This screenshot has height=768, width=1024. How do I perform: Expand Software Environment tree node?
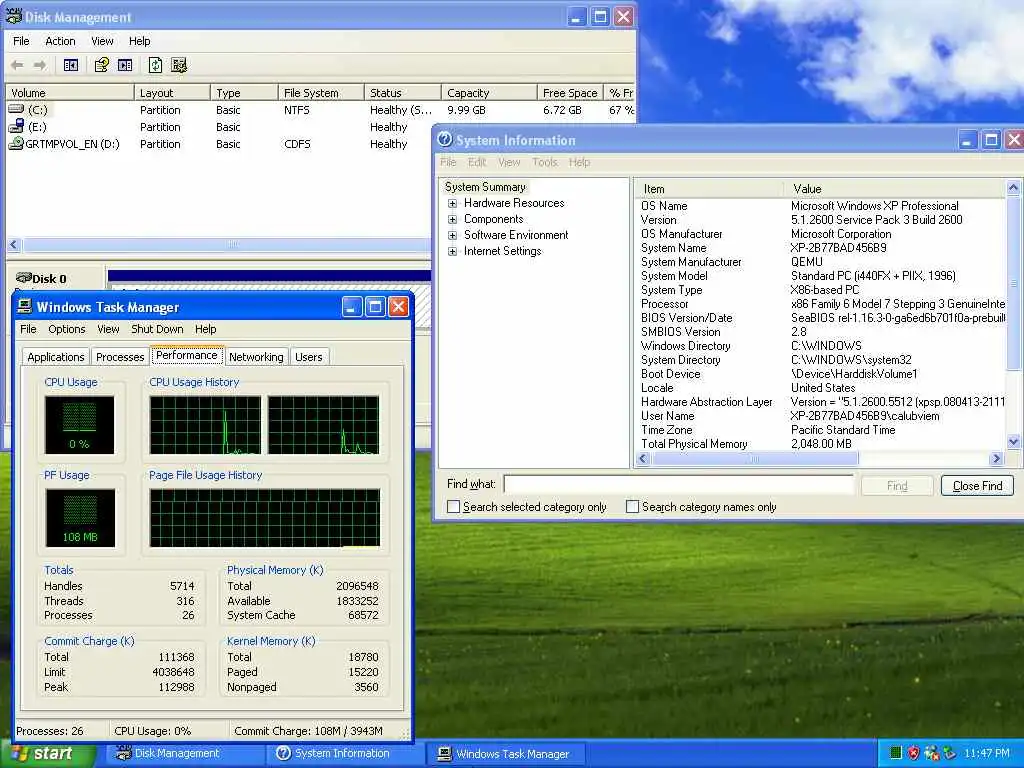click(x=452, y=235)
